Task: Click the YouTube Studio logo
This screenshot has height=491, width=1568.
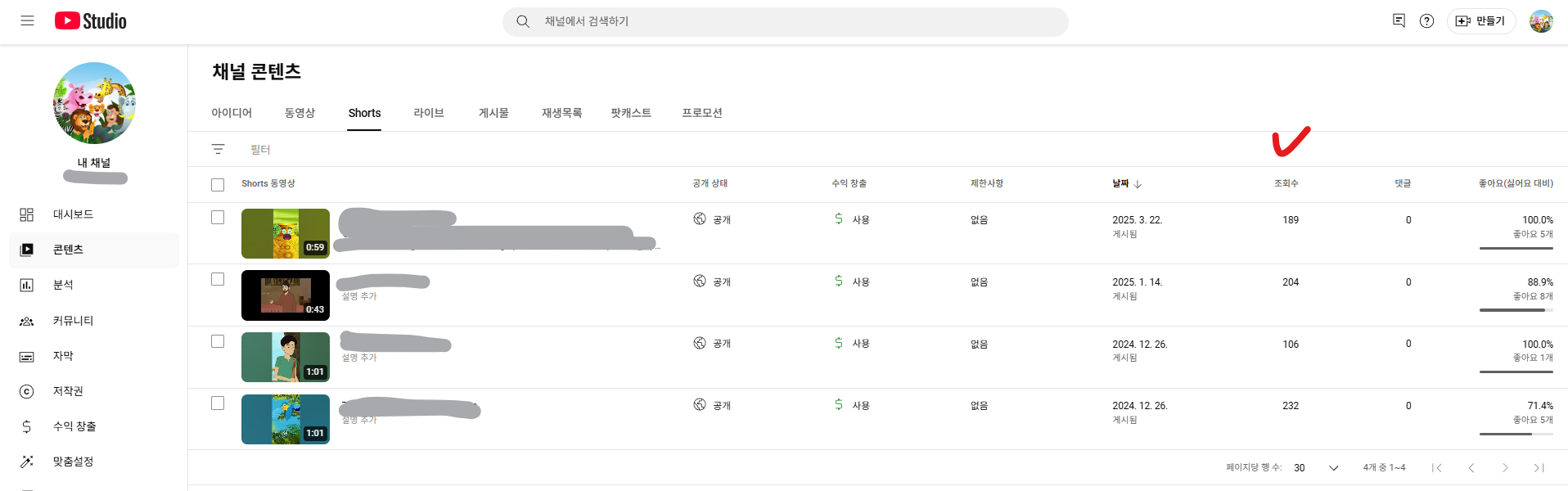Action: point(91,20)
